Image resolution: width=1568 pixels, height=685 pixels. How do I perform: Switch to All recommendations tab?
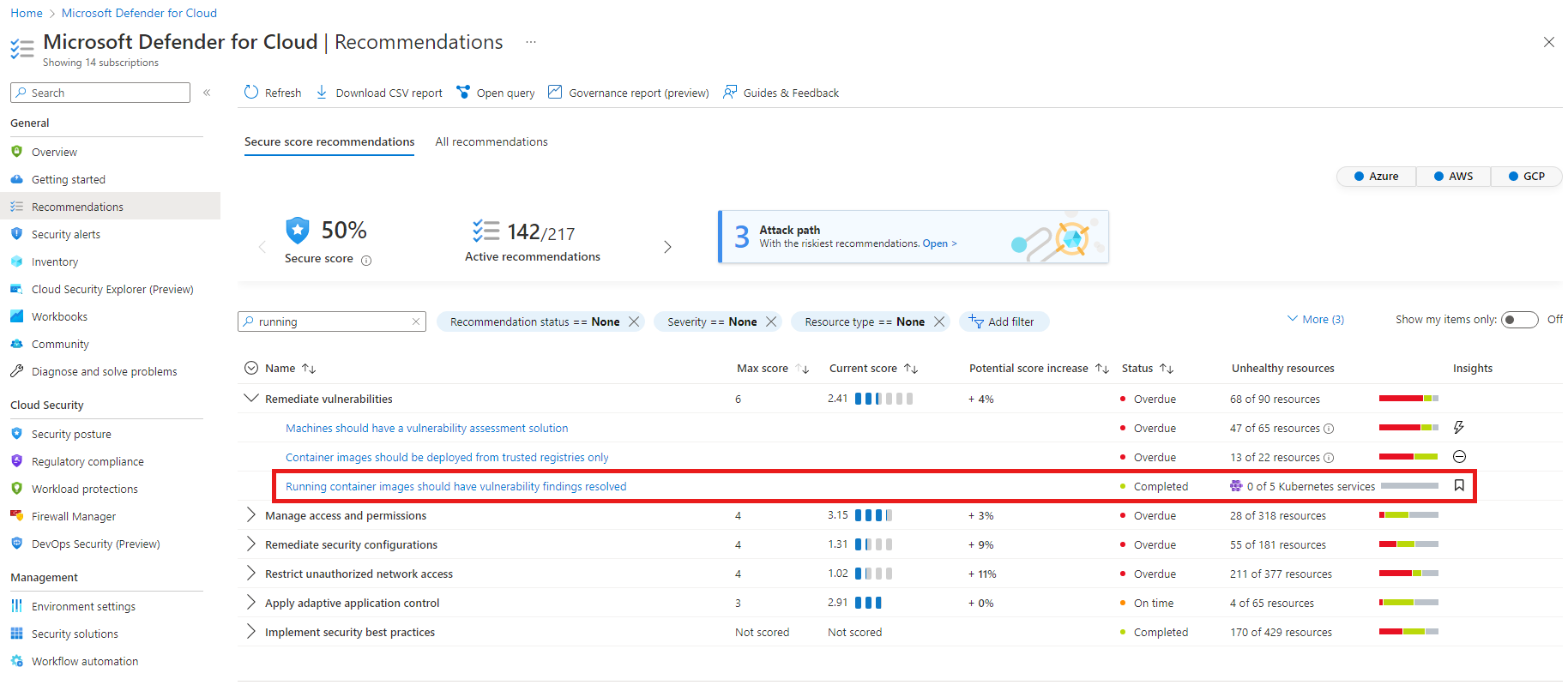(492, 141)
